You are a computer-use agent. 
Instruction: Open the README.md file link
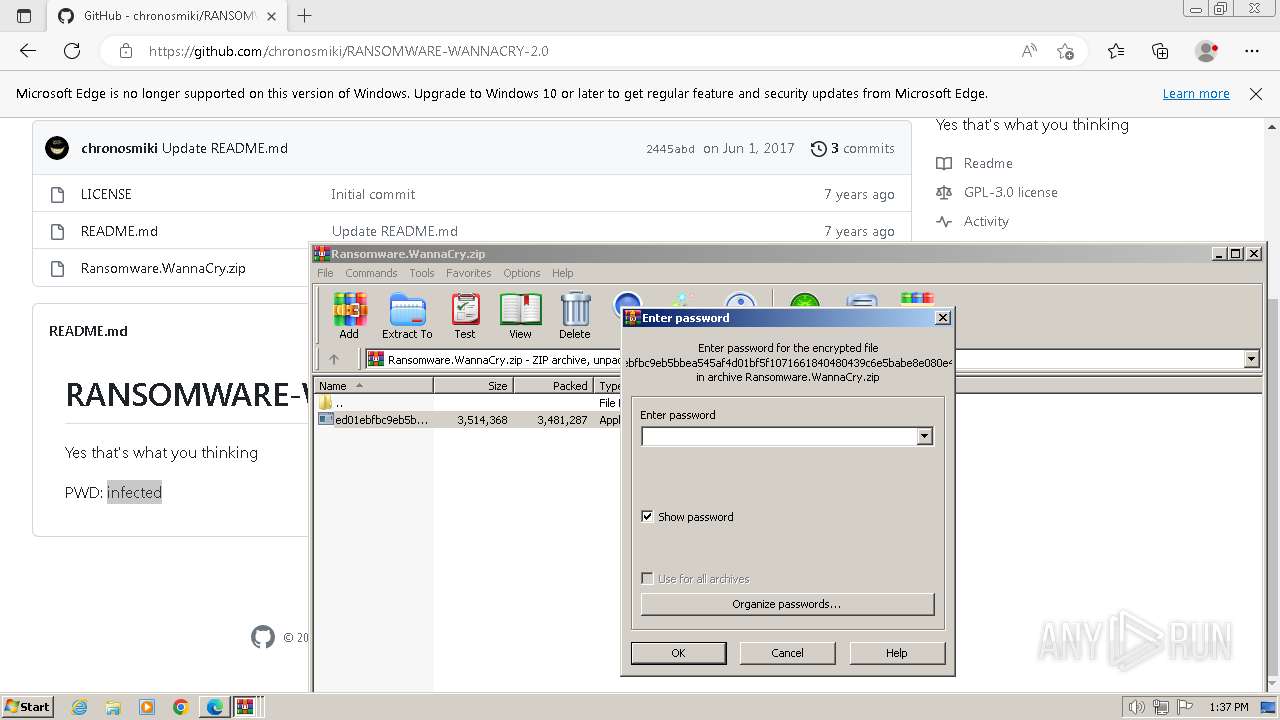119,231
